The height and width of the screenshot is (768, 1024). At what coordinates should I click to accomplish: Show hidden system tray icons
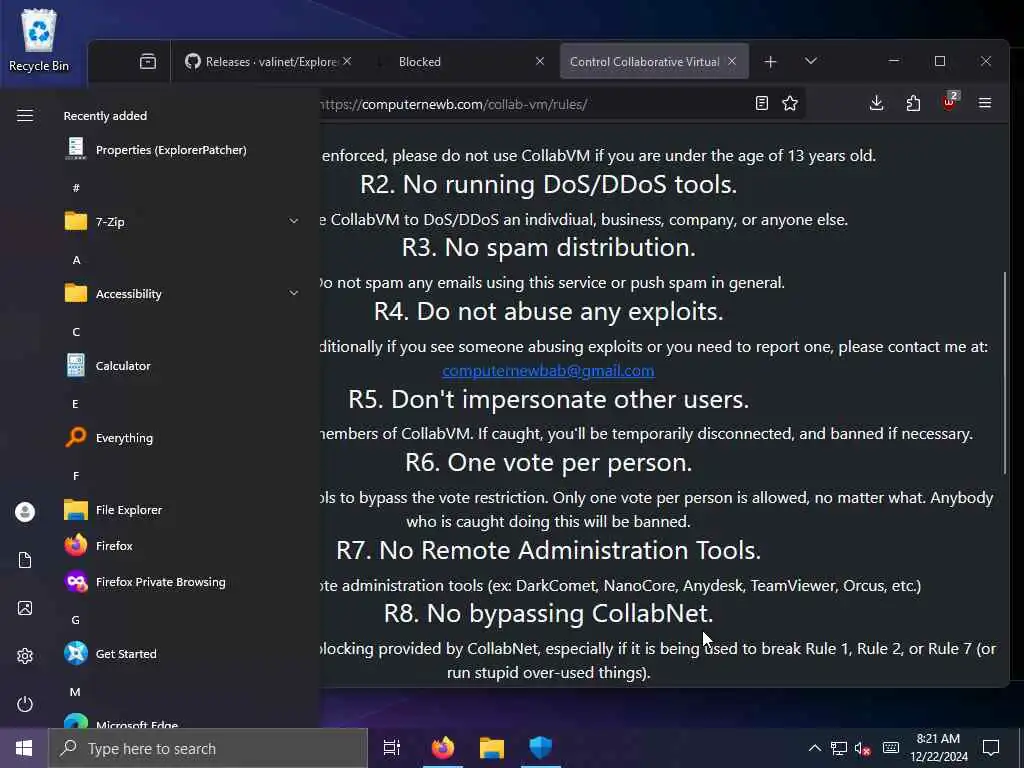814,748
